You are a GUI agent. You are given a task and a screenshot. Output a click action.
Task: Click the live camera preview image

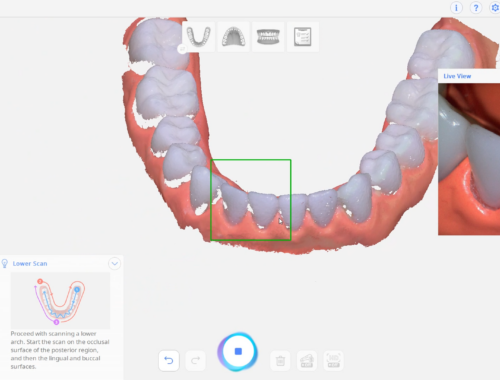click(469, 159)
